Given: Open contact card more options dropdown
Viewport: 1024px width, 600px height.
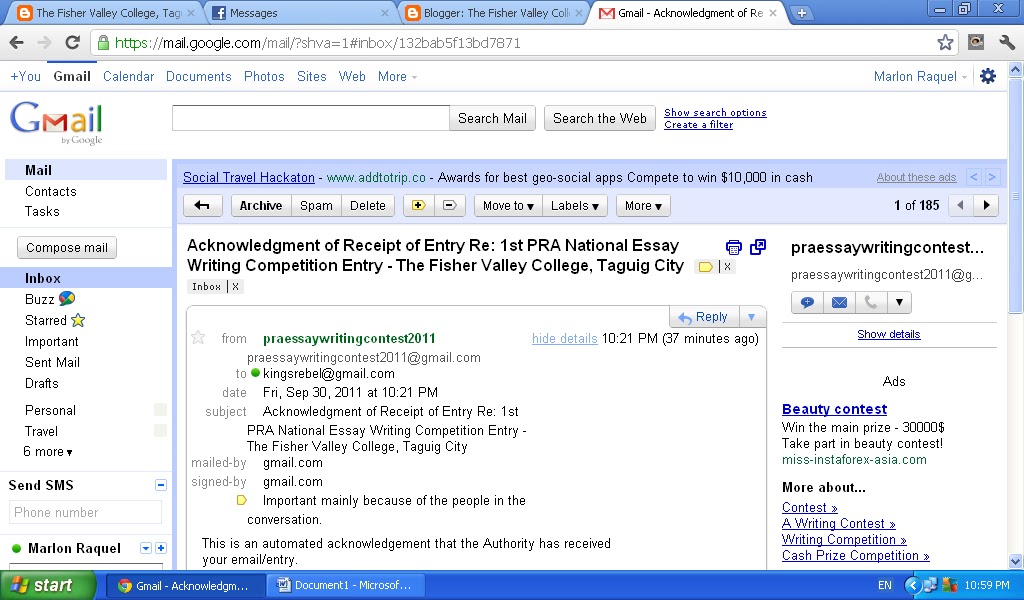Looking at the screenshot, I should point(899,302).
